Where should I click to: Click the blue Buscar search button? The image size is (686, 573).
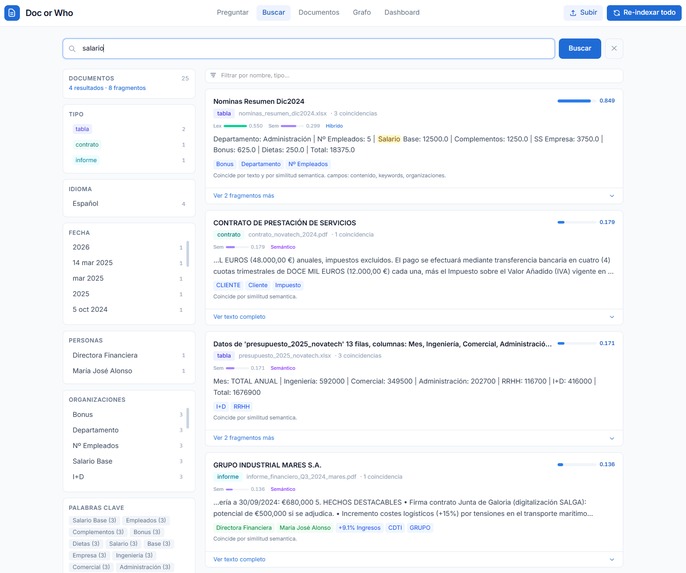tap(580, 49)
